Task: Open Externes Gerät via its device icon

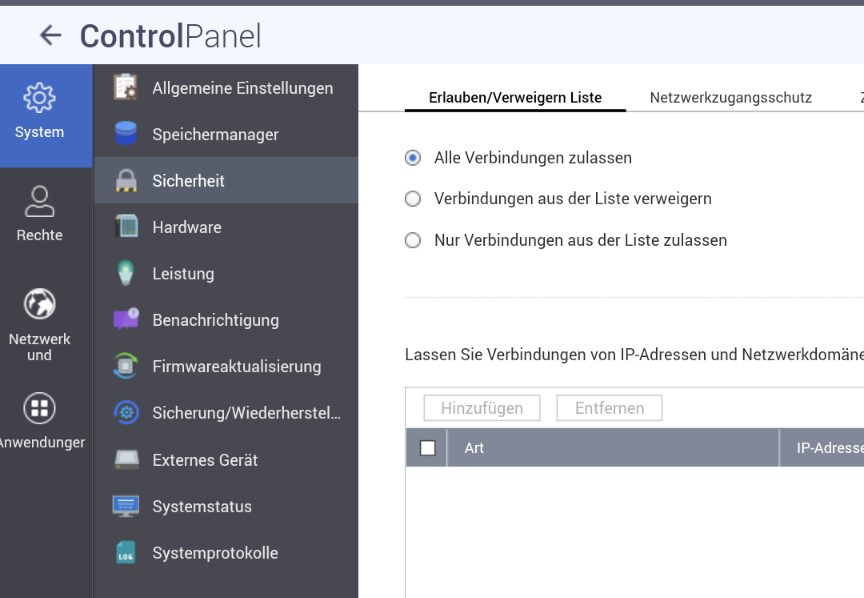Action: [x=126, y=460]
